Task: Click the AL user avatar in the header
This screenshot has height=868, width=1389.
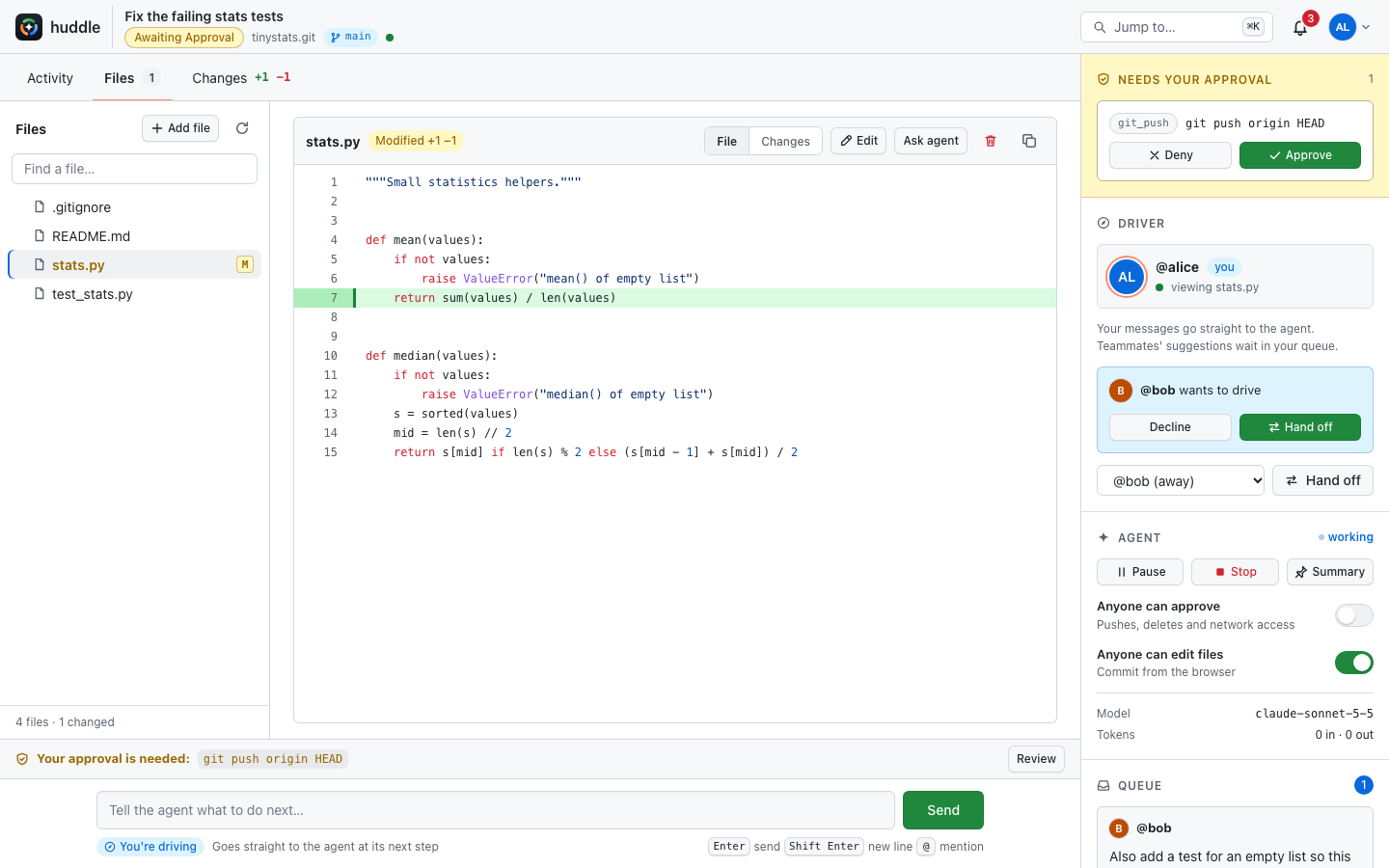Action: click(x=1343, y=27)
